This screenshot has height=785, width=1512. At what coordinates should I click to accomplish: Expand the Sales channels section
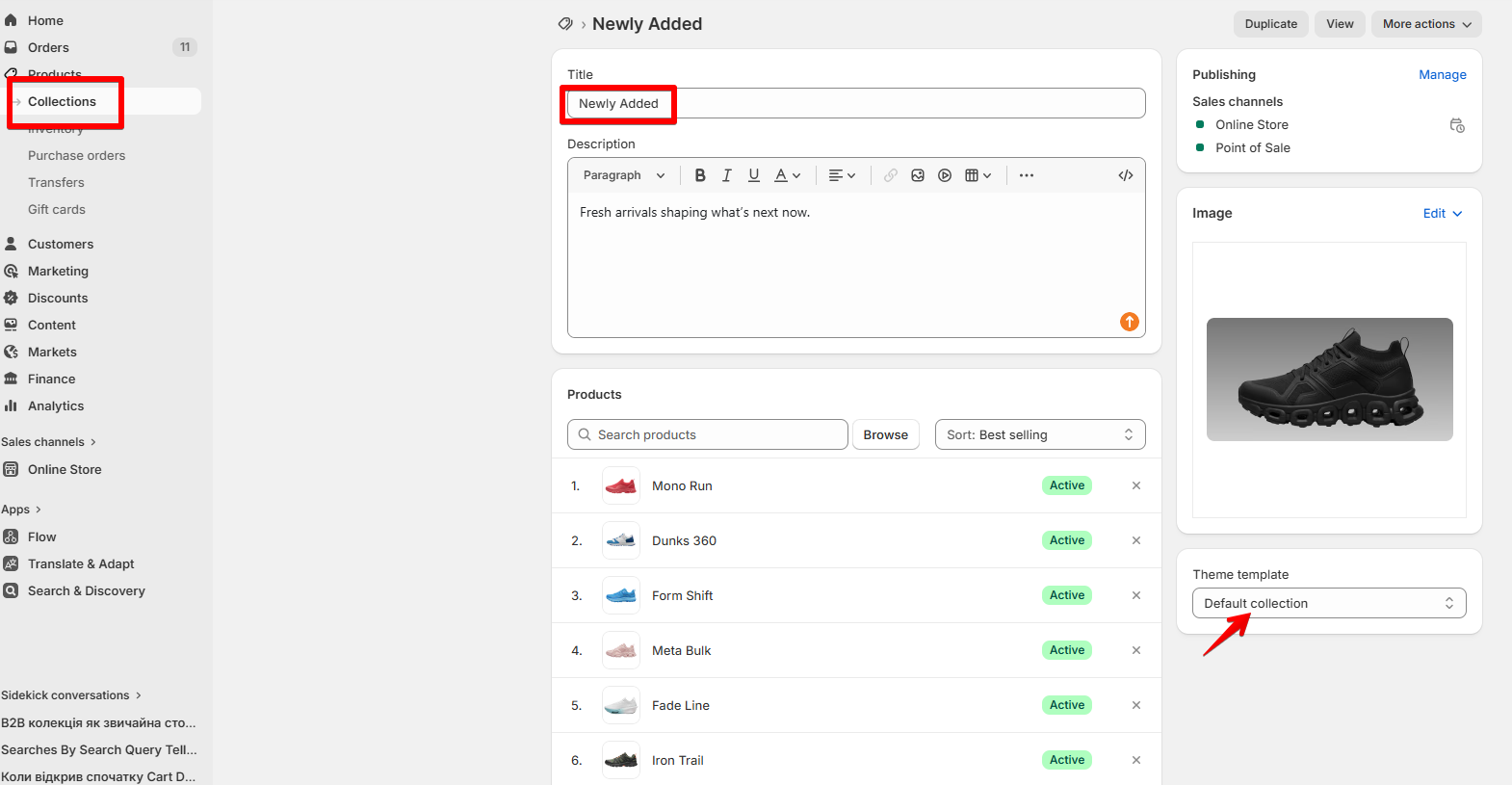click(x=48, y=442)
